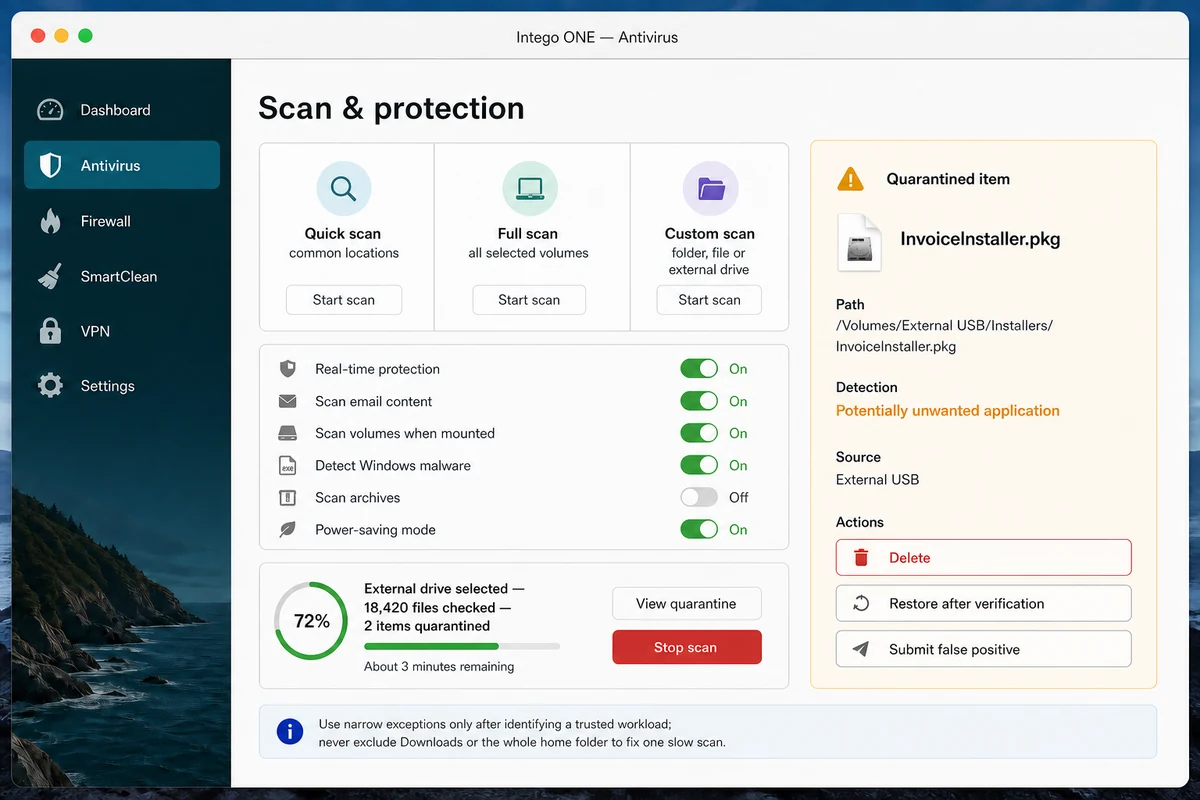The width and height of the screenshot is (1200, 800).
Task: Click the path /Volumes/External USB/Installers/
Action: (944, 326)
